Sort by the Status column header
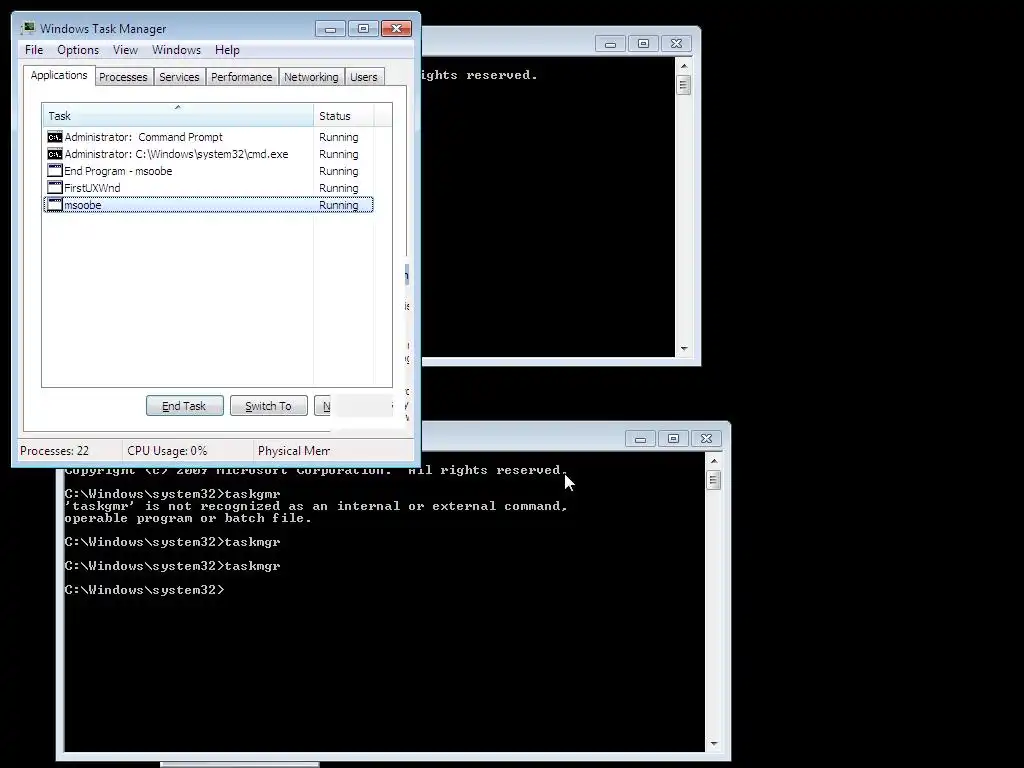This screenshot has width=1024, height=768. coord(344,116)
